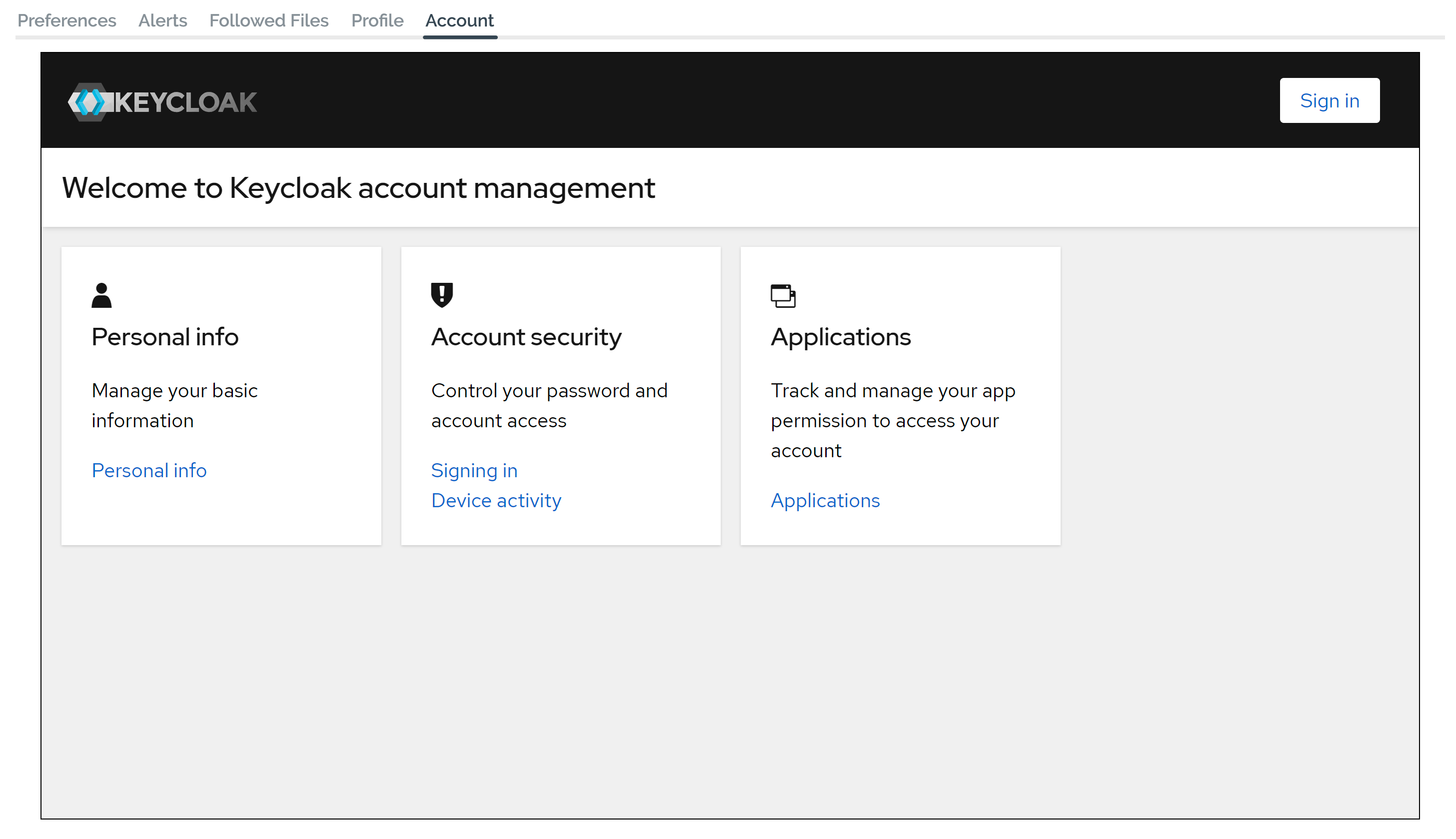Screen dimensions: 1456x839
Task: Open the Device activity link
Action: click(x=496, y=500)
